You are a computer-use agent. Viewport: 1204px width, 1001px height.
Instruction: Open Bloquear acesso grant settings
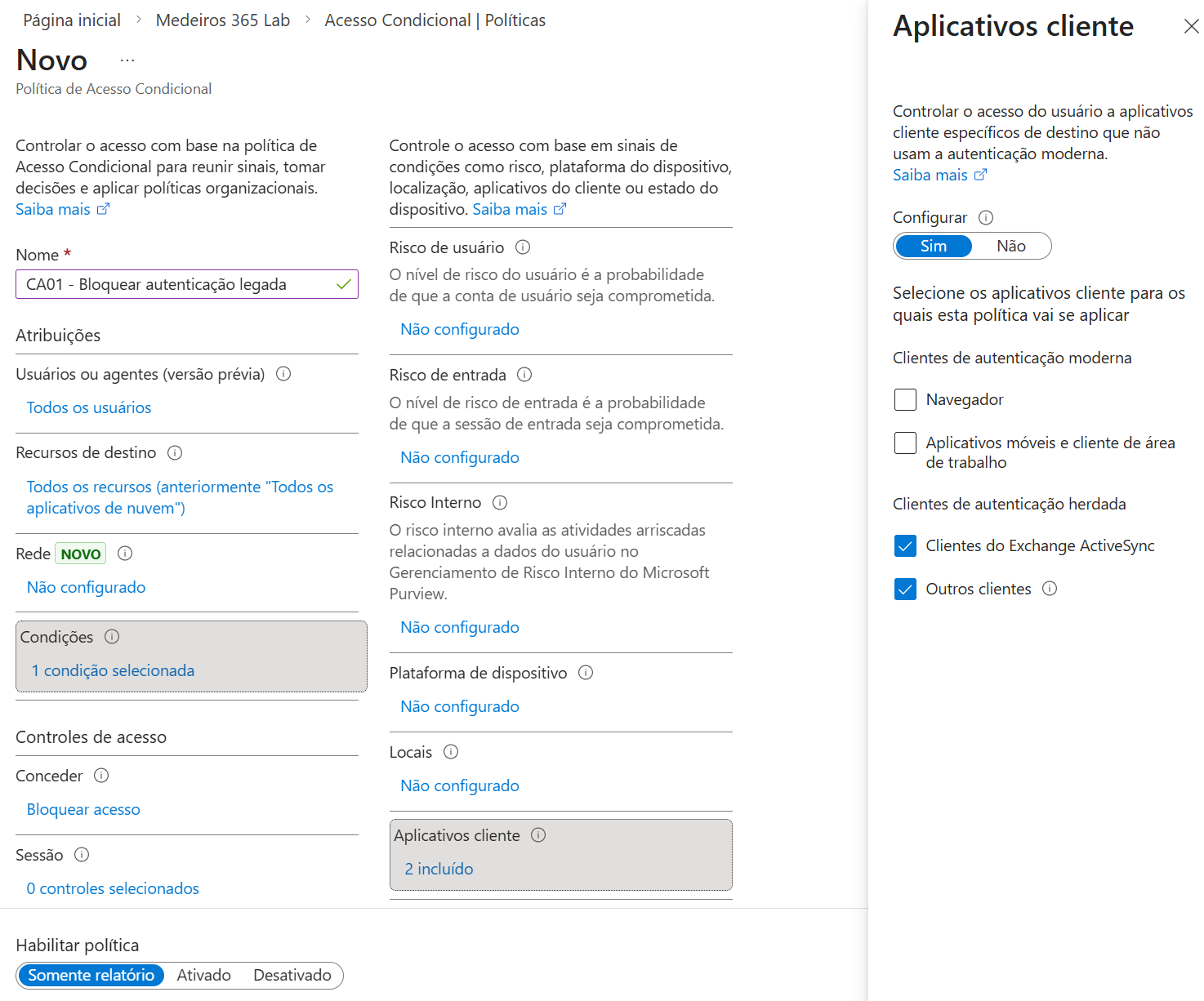coord(83,809)
